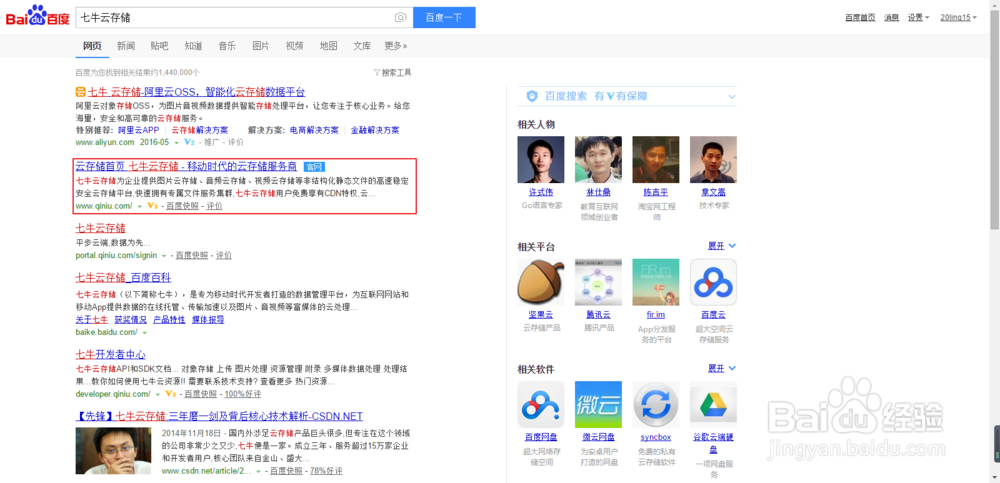Expand 相关软件 section with 展开

click(722, 368)
